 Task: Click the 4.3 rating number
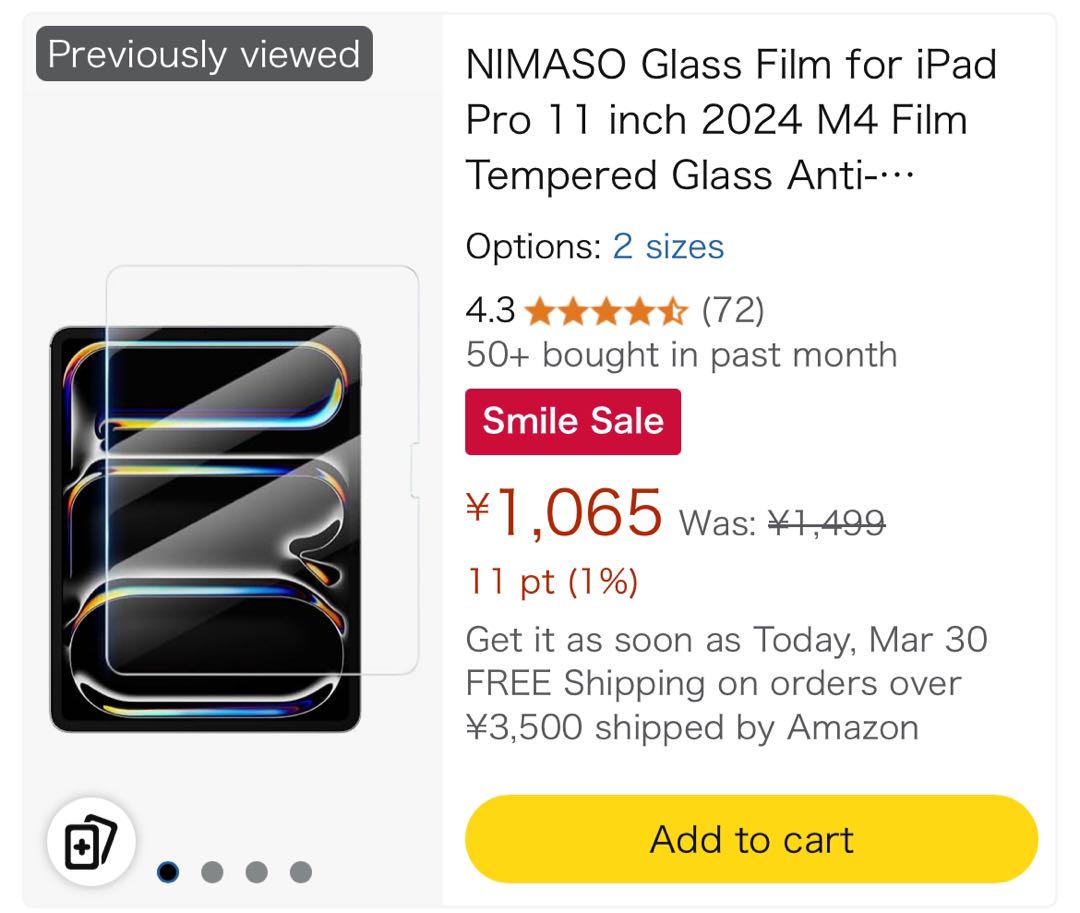coord(490,311)
